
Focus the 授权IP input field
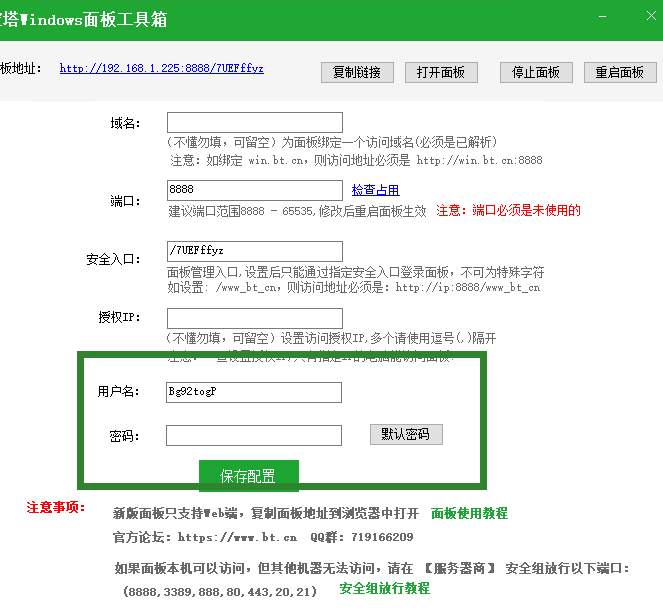pos(255,318)
